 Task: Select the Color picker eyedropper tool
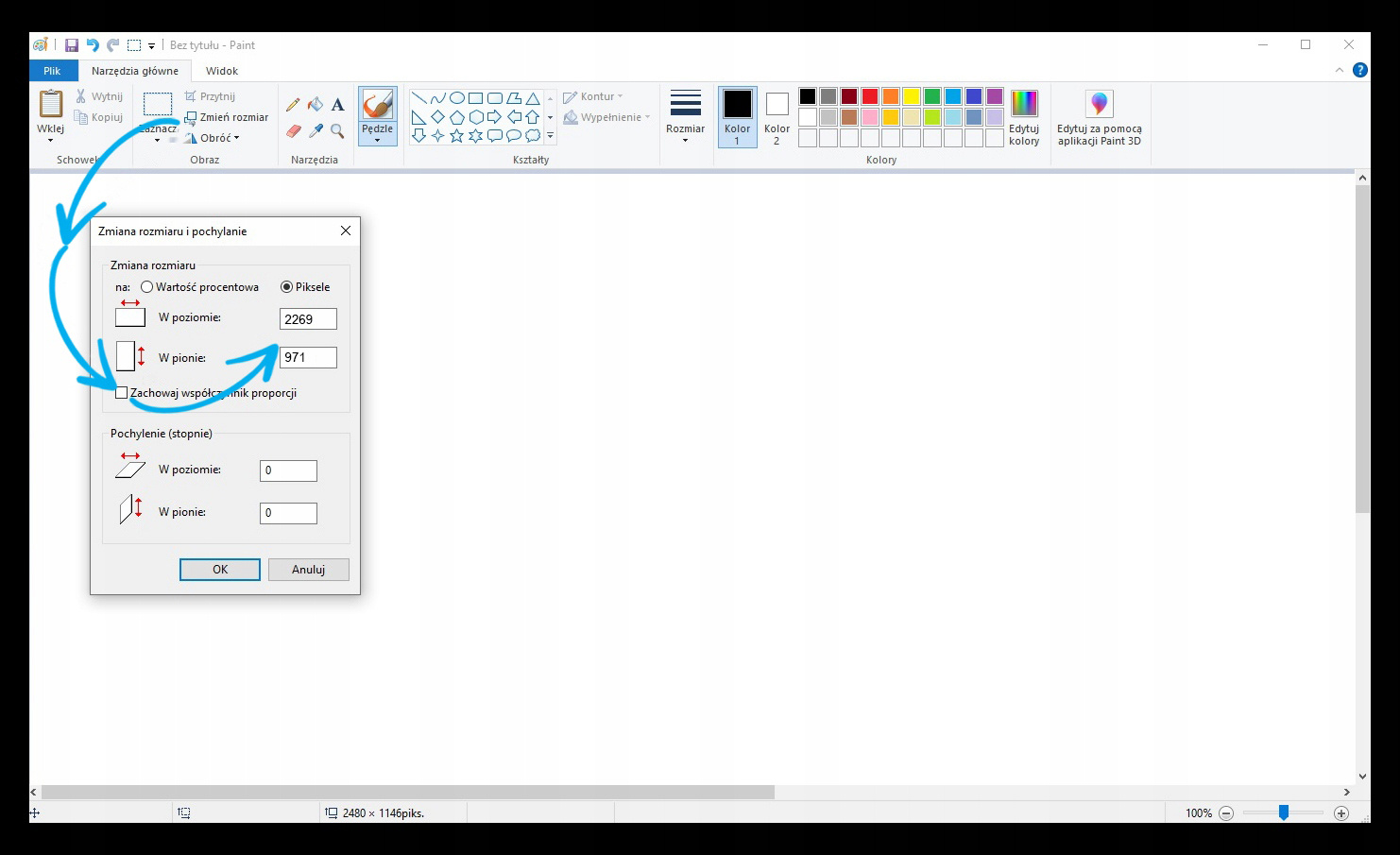pyautogui.click(x=316, y=131)
